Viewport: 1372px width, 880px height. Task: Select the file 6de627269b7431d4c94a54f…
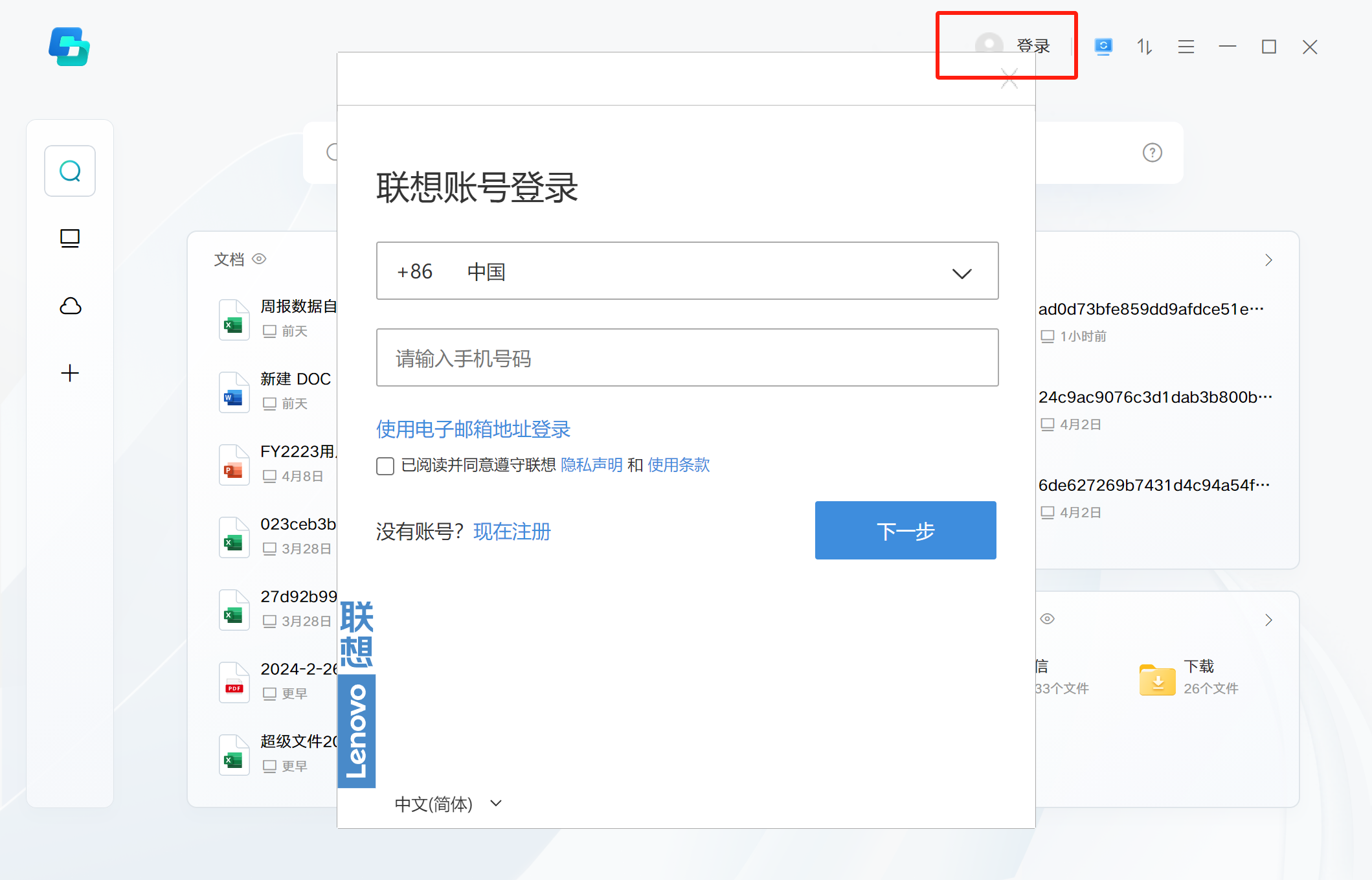coord(1154,486)
